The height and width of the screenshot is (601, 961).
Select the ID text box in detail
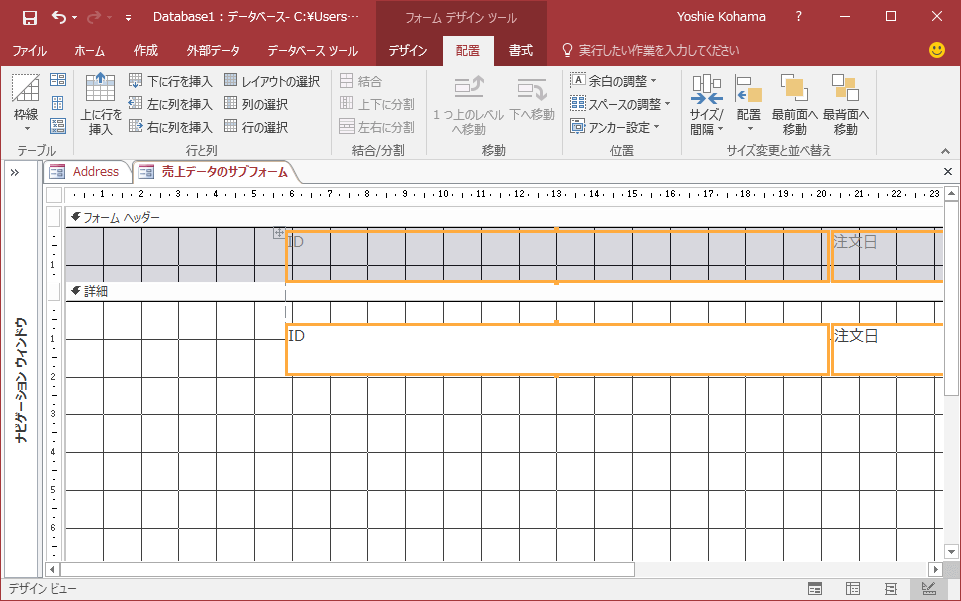557,349
